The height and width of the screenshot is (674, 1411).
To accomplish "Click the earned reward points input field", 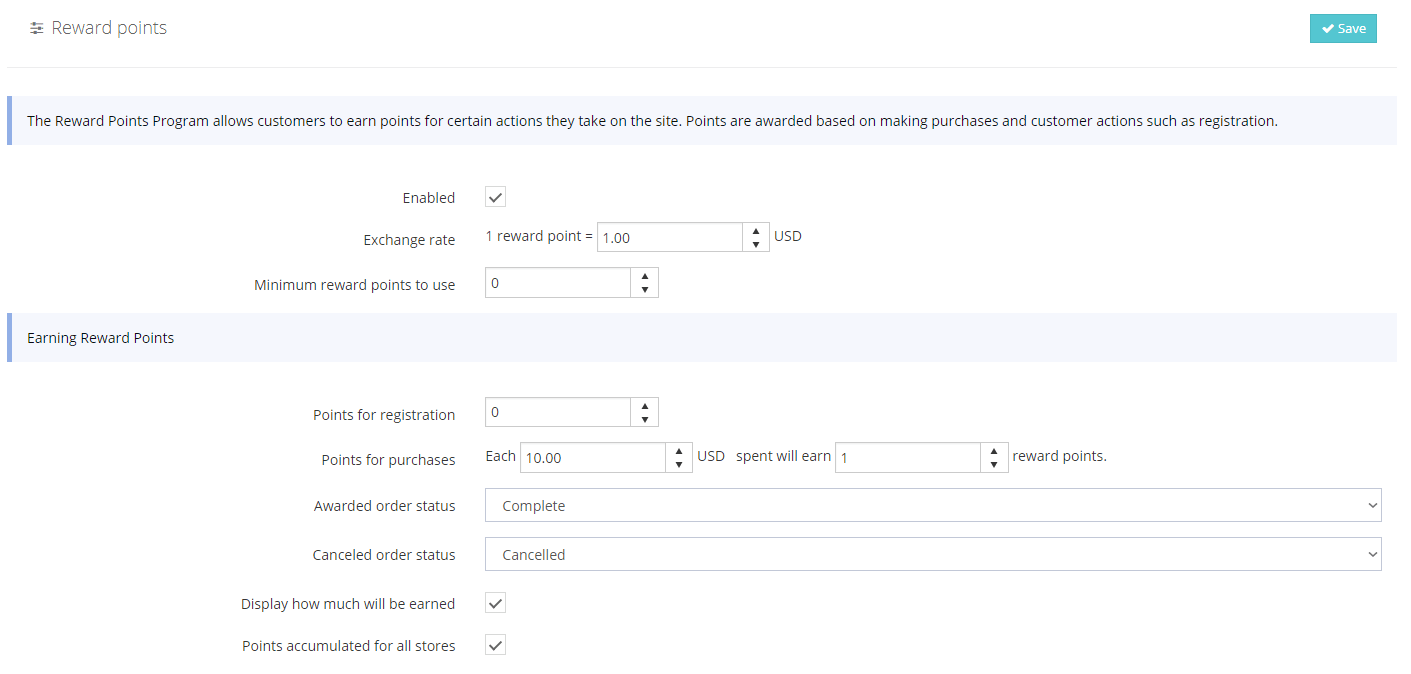I will [x=908, y=457].
